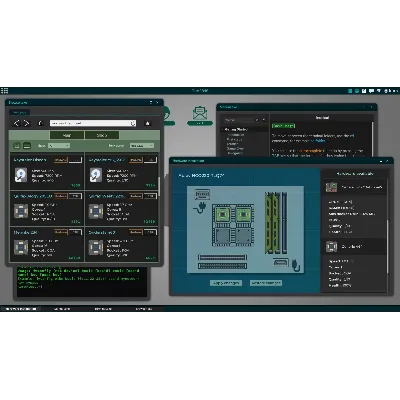
Task: Switch to third window in bottom taskbar
Action: tap(103, 309)
